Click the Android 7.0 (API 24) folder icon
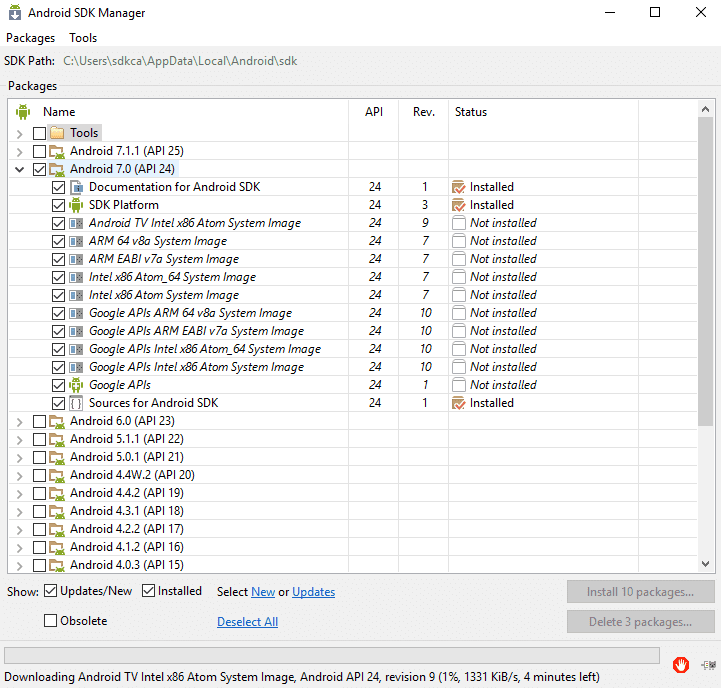Screen dimensions: 721x688 tap(57, 169)
